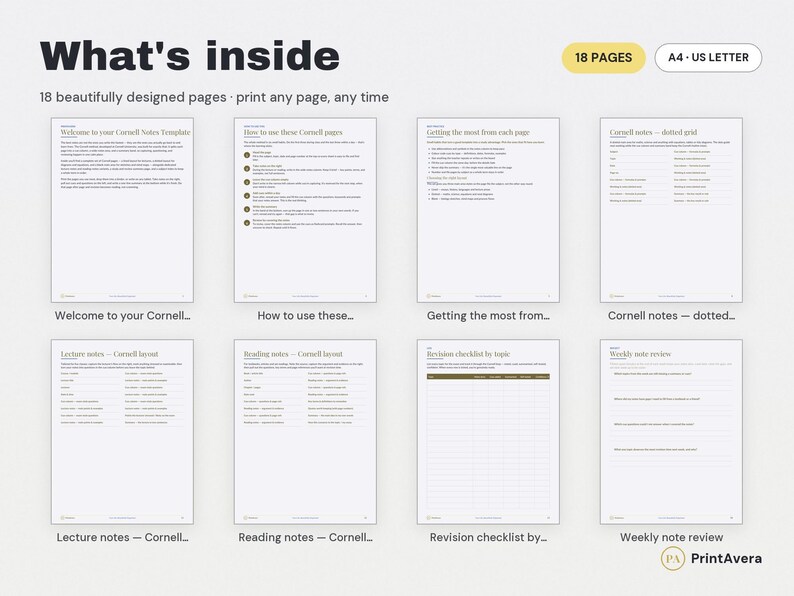Viewport: 794px width, 596px height.
Task: Click the PrintAvera brand name
Action: [x=726, y=559]
